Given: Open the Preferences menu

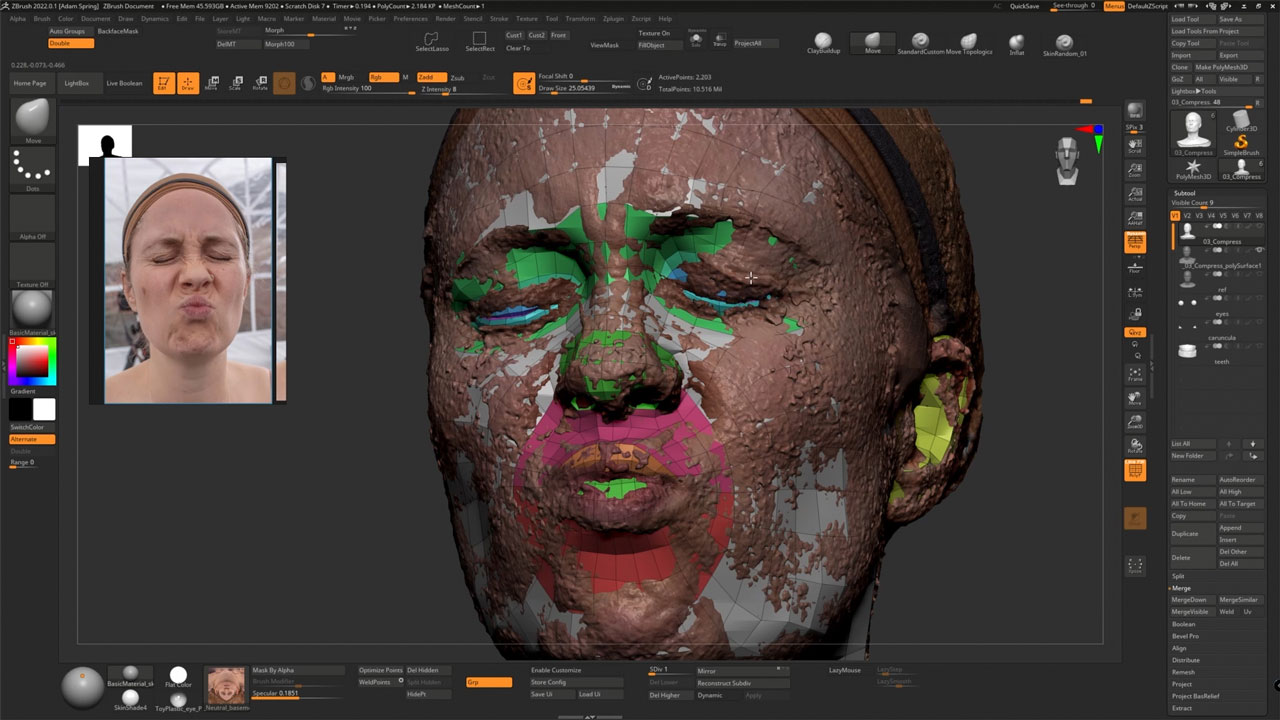Looking at the screenshot, I should coord(410,18).
